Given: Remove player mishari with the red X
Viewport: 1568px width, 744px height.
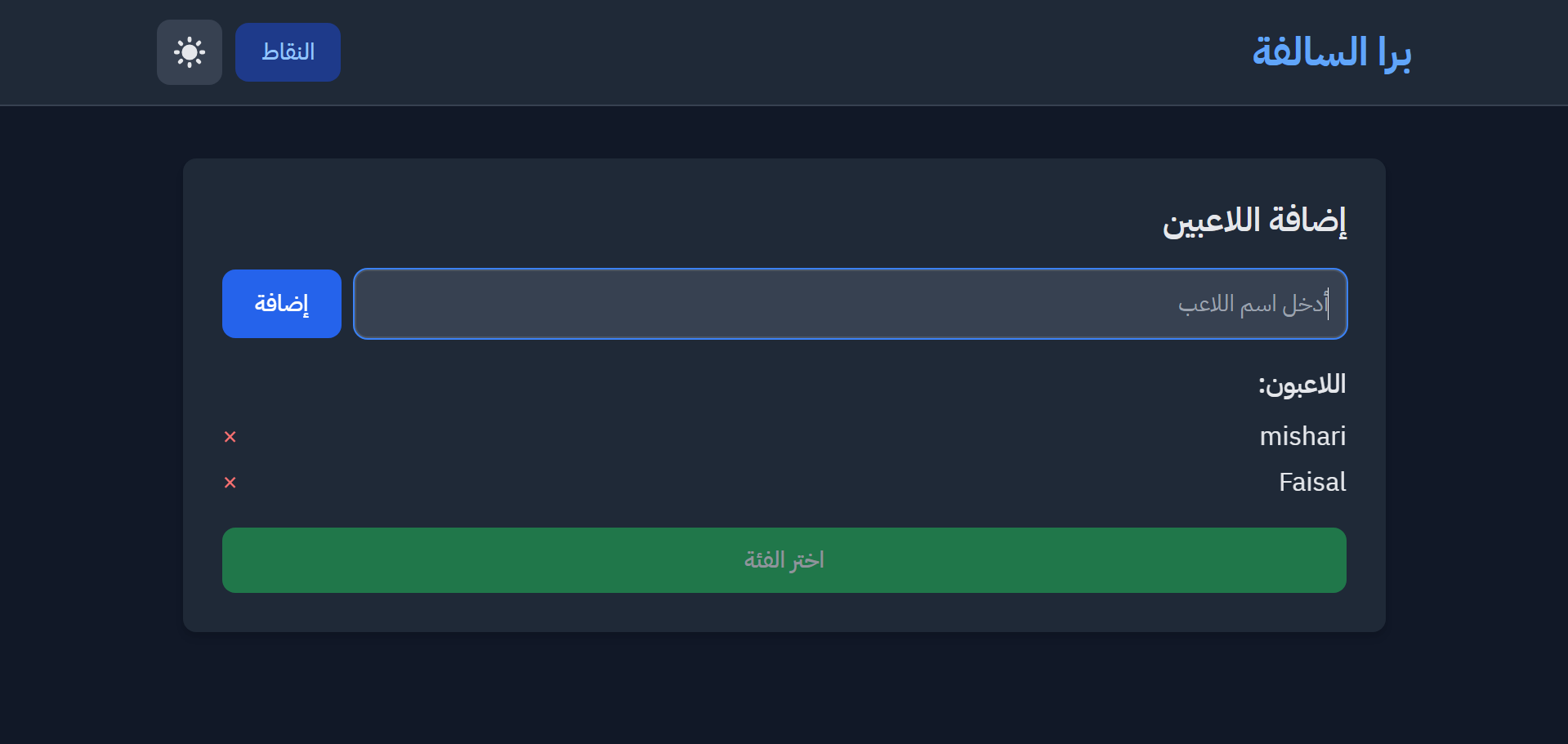Looking at the screenshot, I should pos(230,437).
